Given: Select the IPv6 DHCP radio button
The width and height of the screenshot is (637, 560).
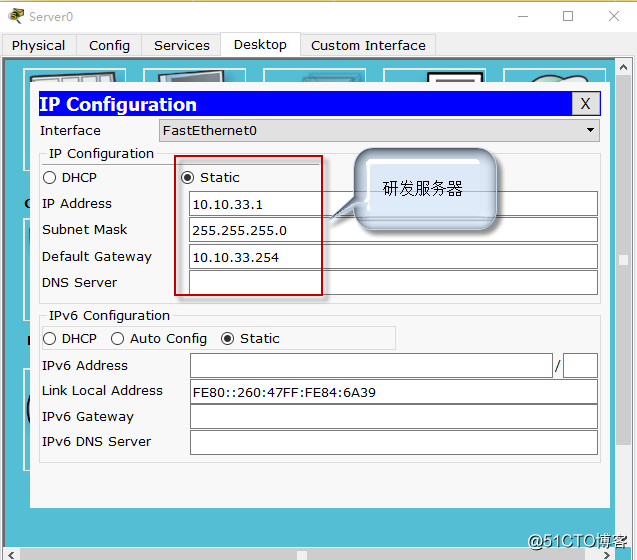Looking at the screenshot, I should tap(50, 339).
